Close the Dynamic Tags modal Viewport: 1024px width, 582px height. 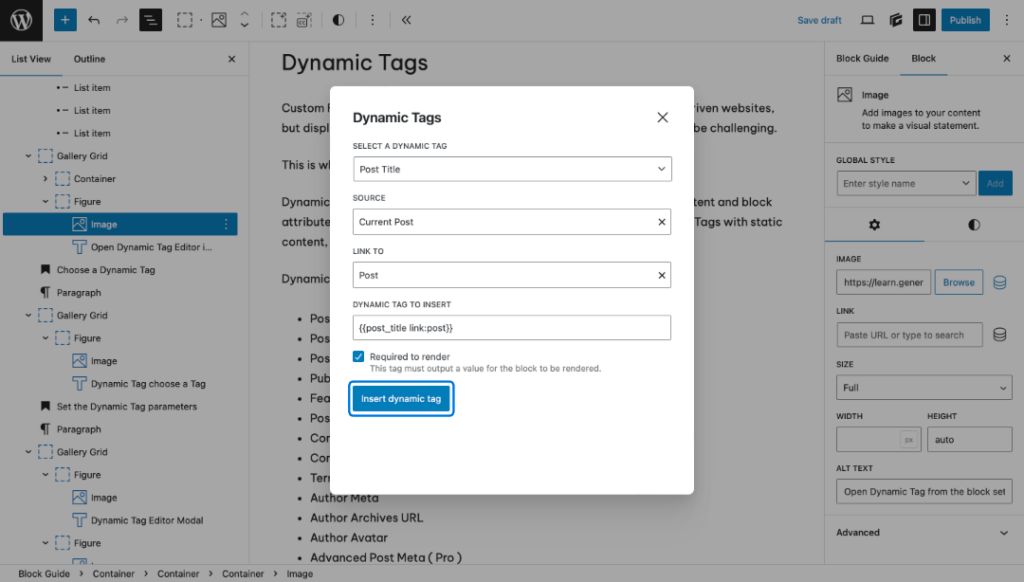click(x=662, y=118)
